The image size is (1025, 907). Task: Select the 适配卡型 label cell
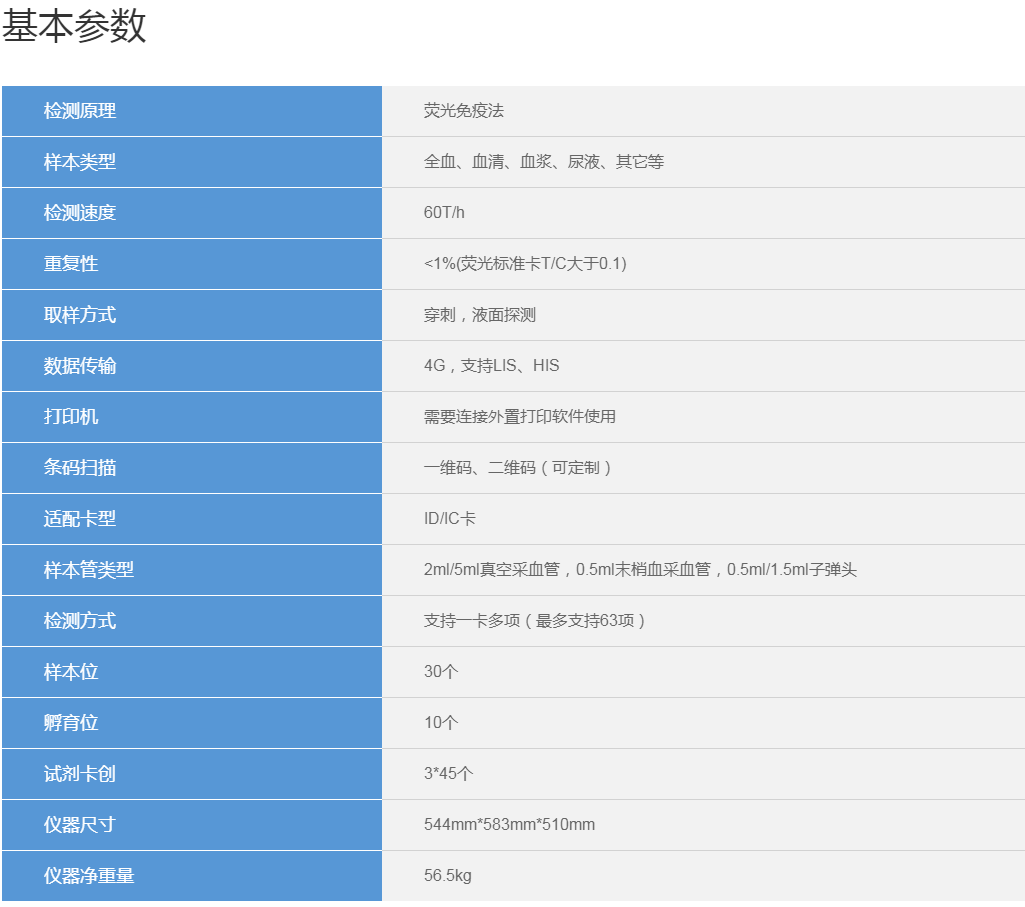pyautogui.click(x=192, y=519)
